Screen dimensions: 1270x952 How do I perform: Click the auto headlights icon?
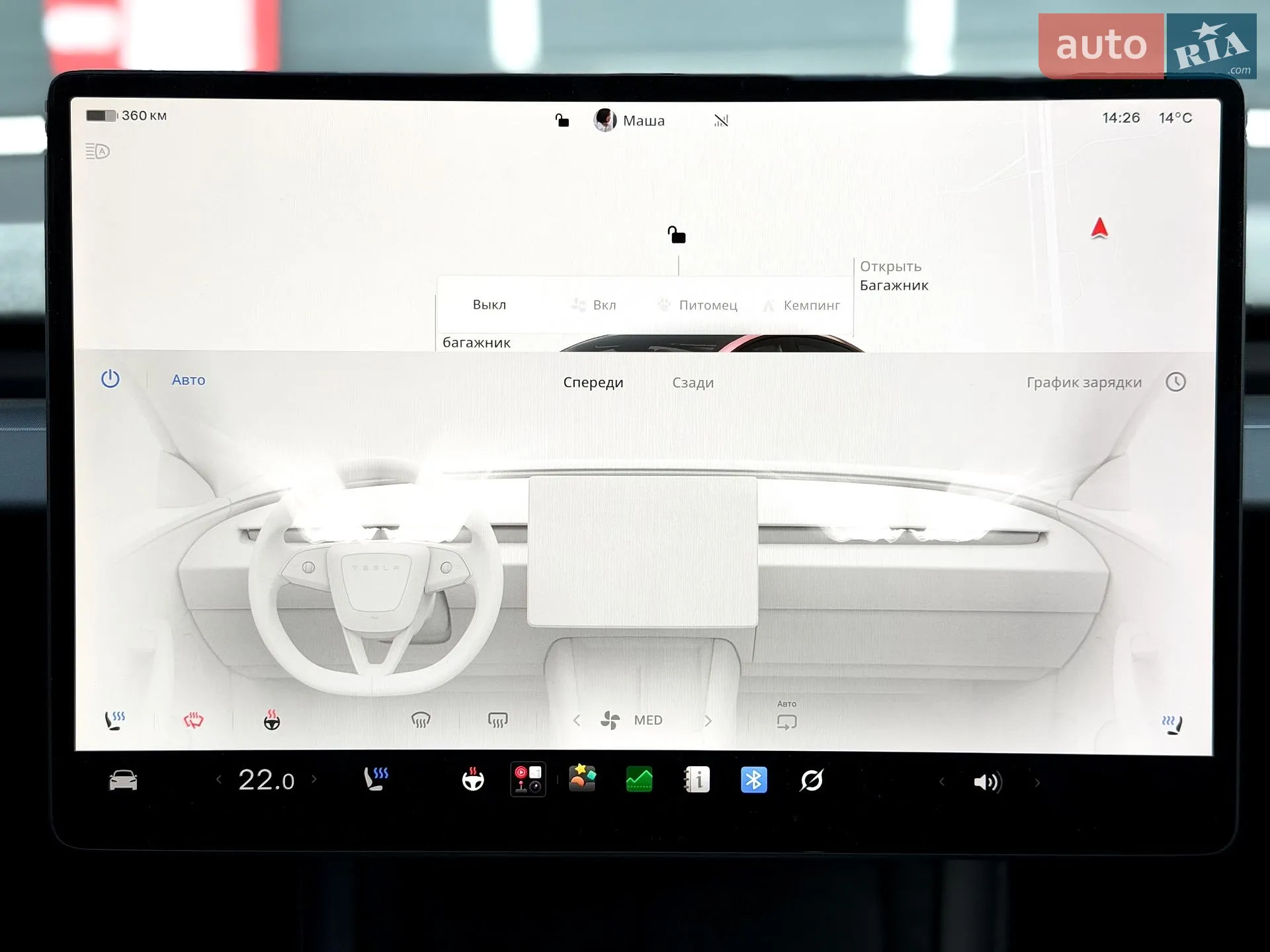(97, 151)
